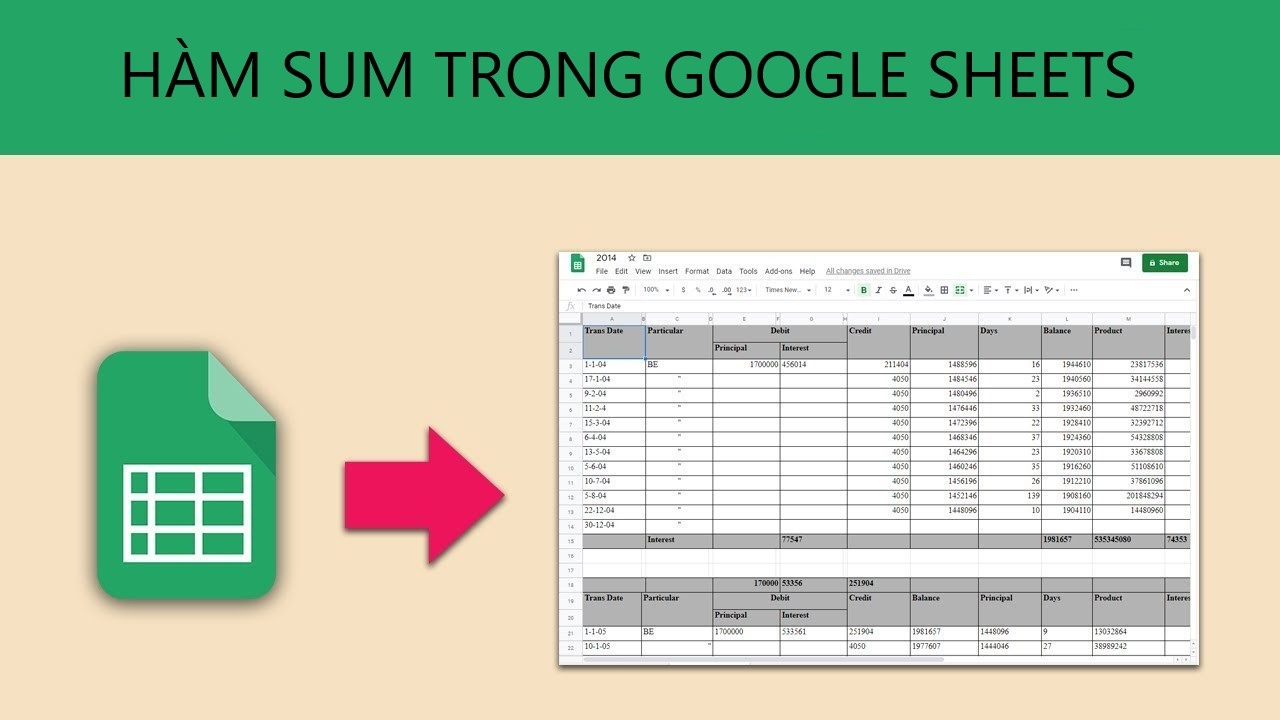
Task: Open the comments history icon
Action: click(1126, 263)
